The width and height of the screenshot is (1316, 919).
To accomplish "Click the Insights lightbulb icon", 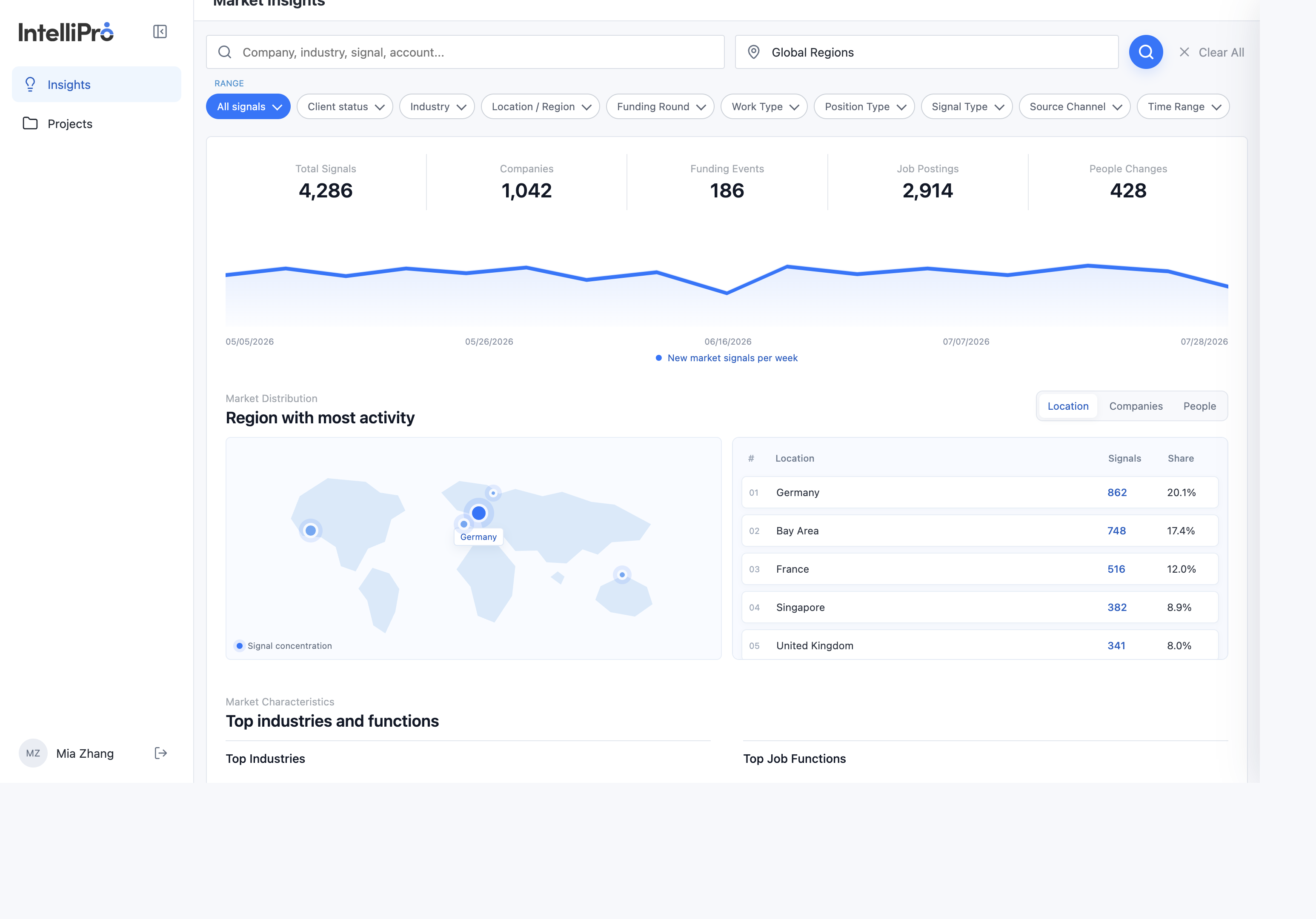I will point(30,84).
